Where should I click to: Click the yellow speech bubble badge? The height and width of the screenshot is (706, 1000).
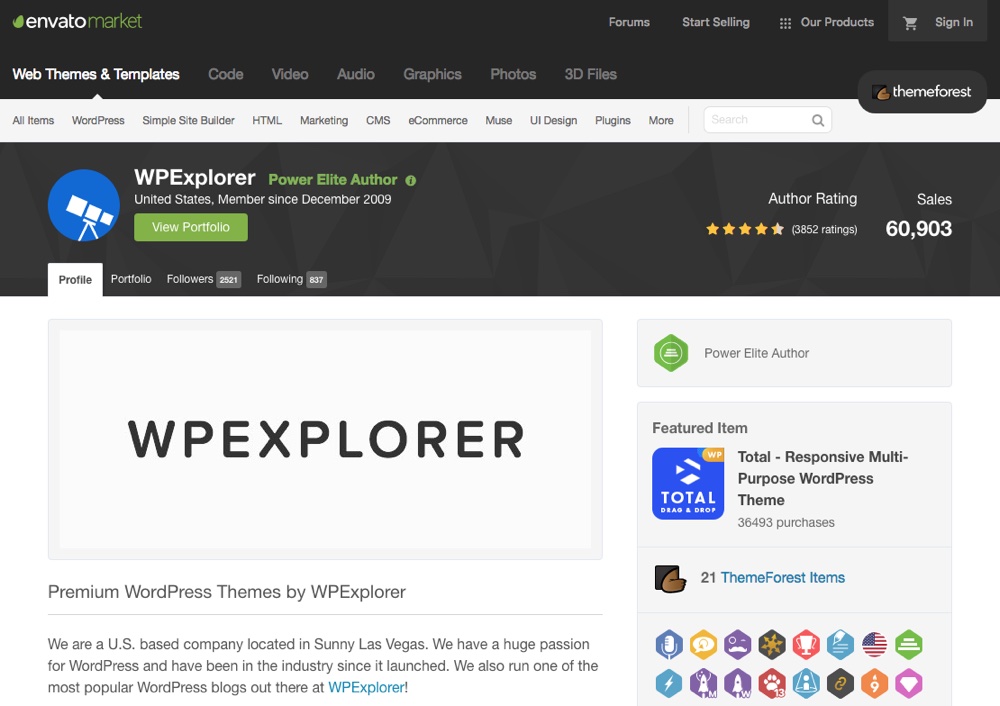tap(703, 644)
